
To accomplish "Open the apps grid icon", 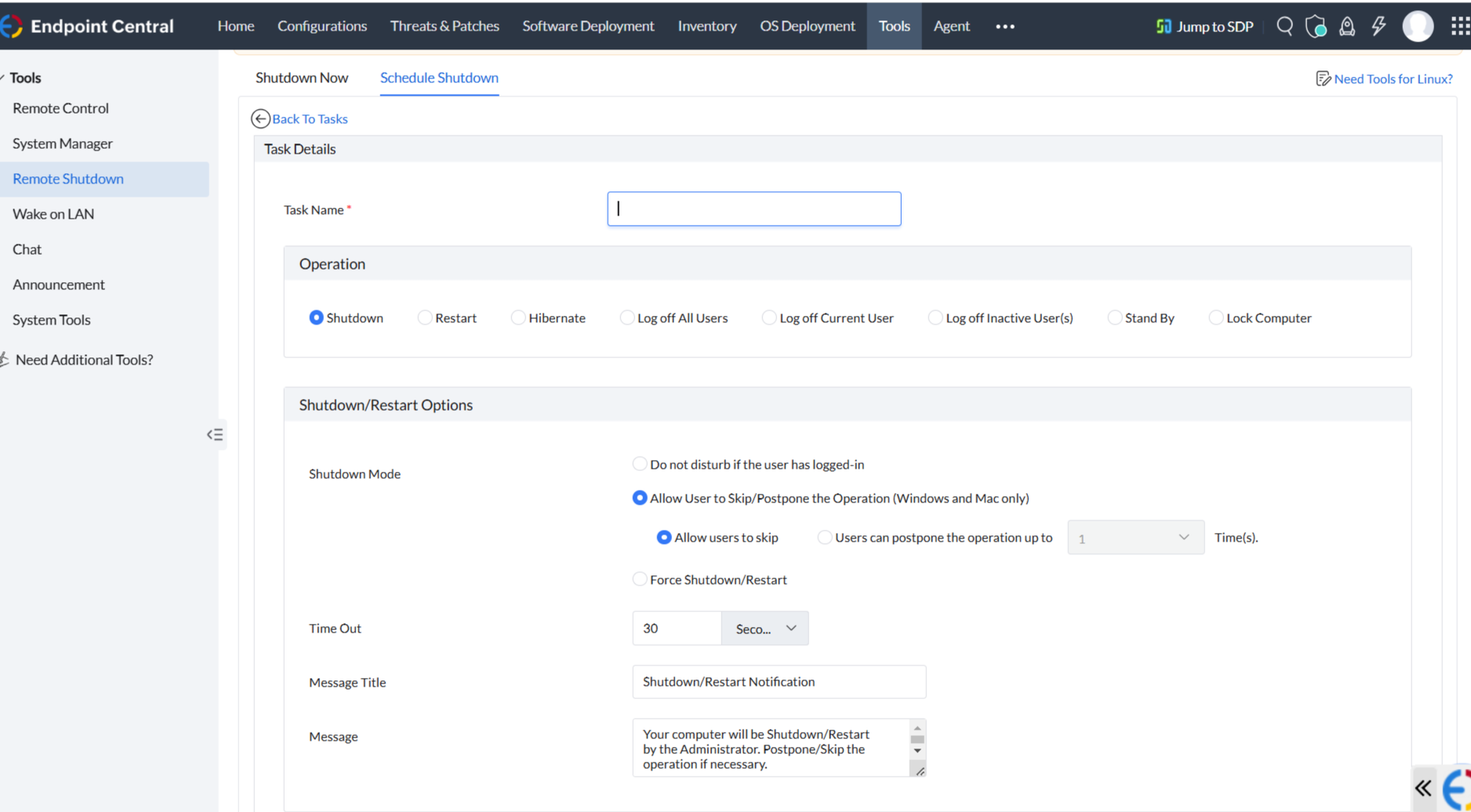I will (1459, 26).
